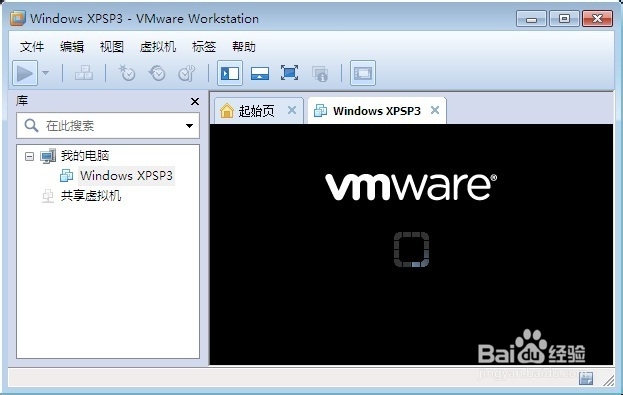Collapse the 我的电脑 tree node
Viewport: 623px width, 395px height.
click(x=29, y=156)
